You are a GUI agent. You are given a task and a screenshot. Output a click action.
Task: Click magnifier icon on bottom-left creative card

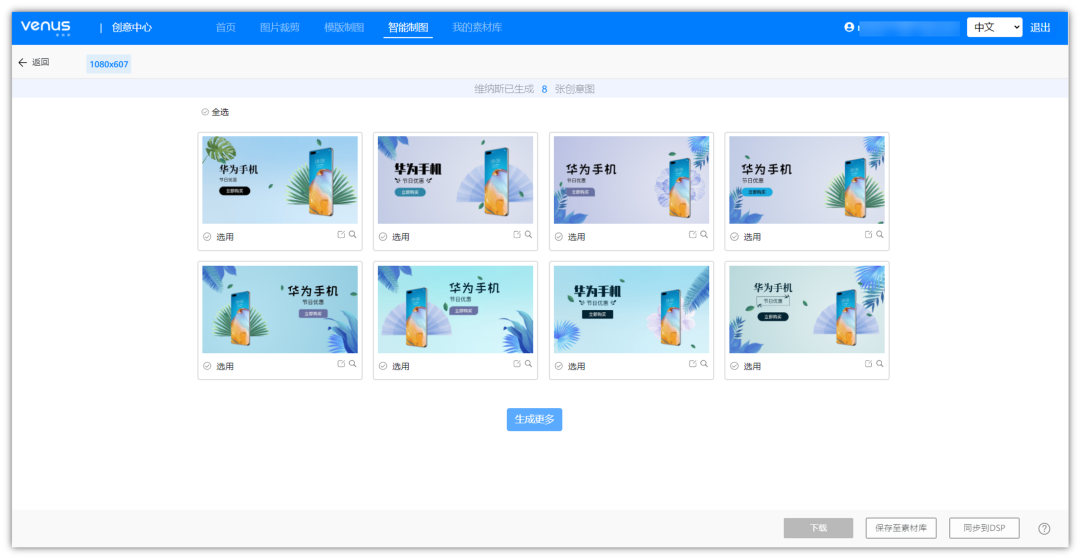point(353,364)
